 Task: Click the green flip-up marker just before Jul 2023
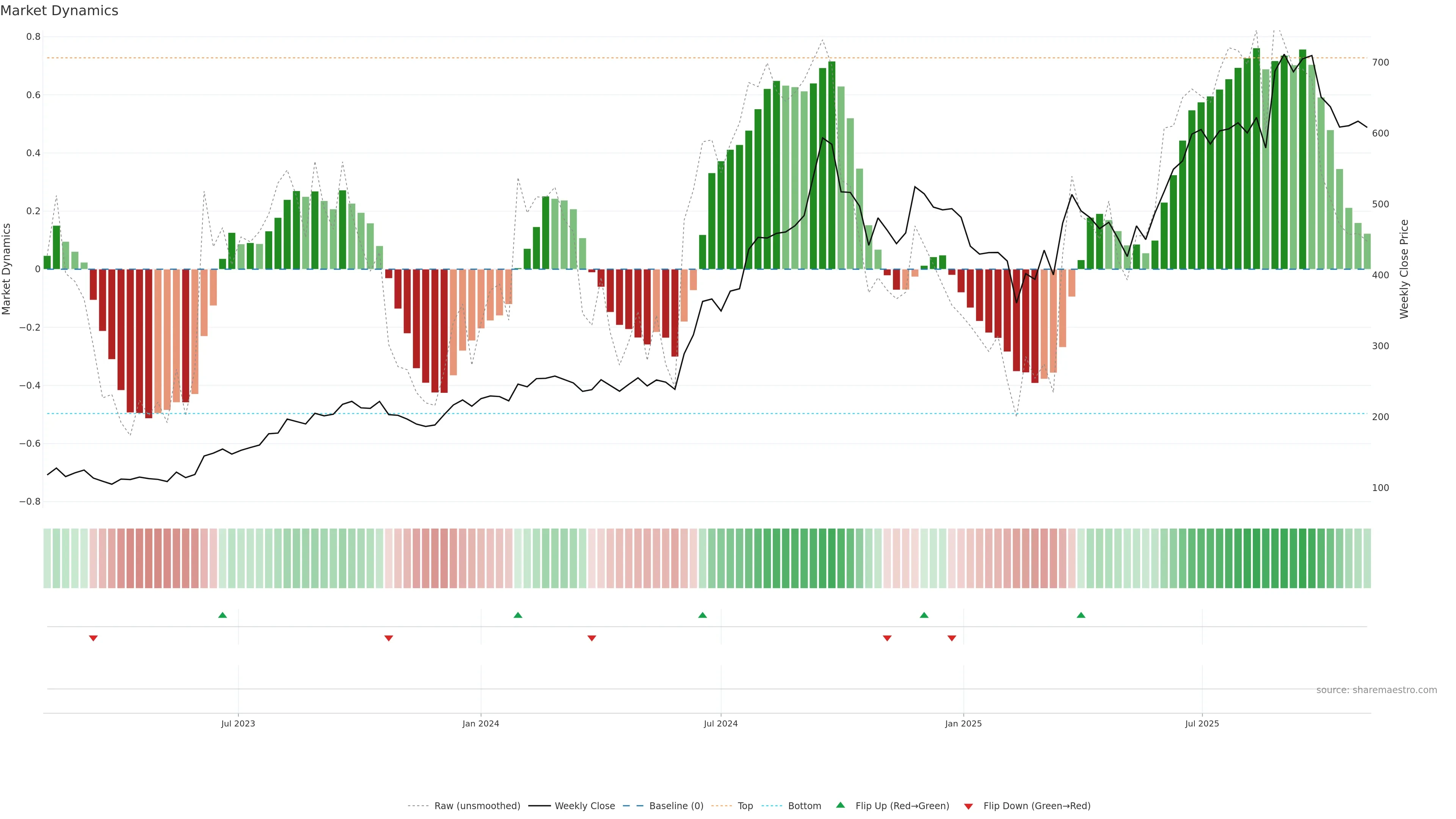[x=222, y=615]
